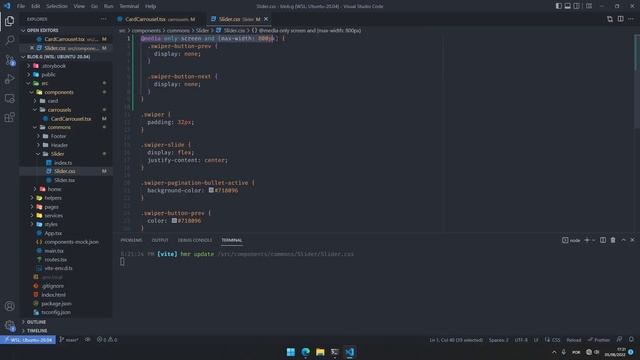
Task: Open Explorer Views and More Actions ellipsis
Action: coord(103,19)
